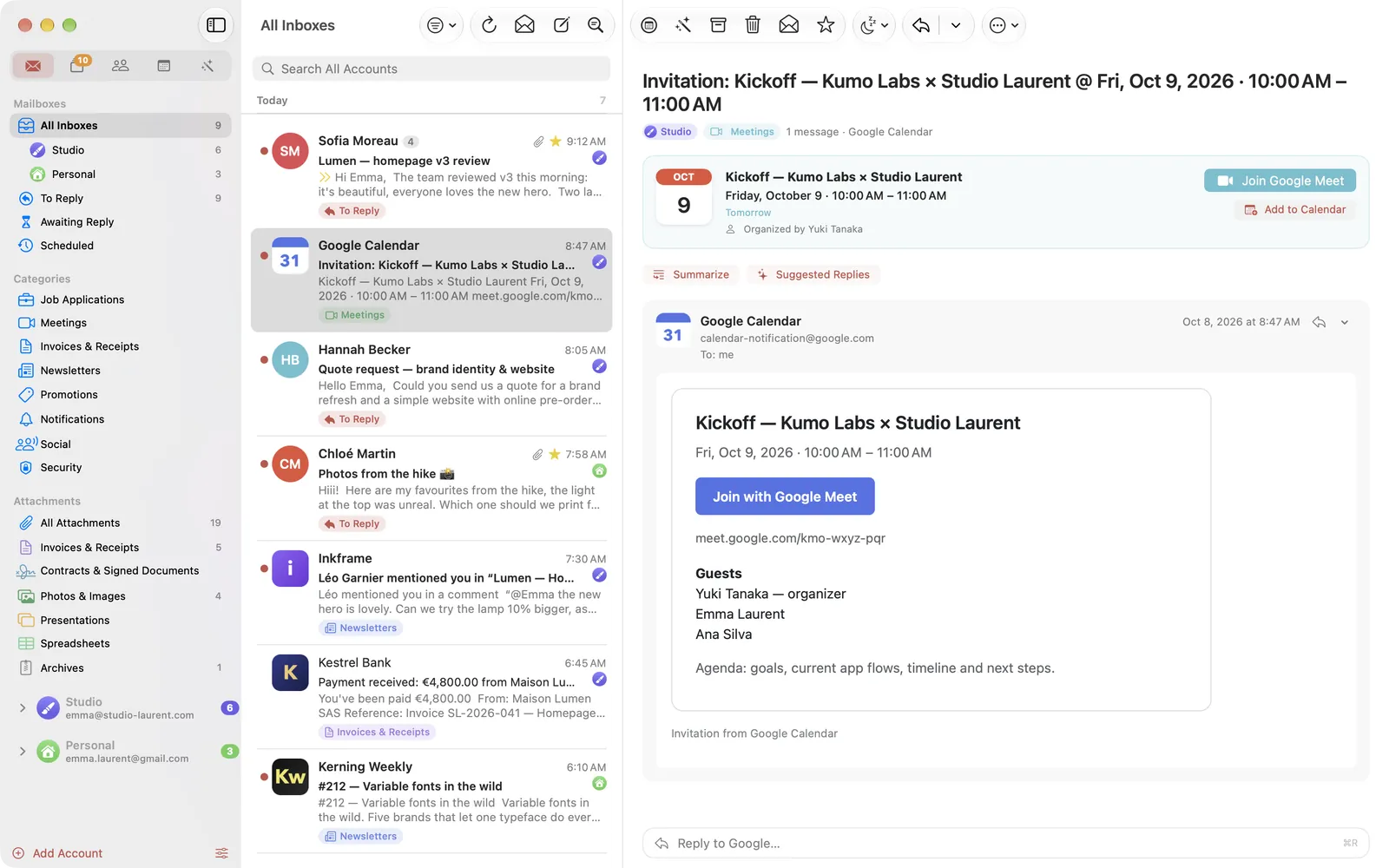
Task: Expand message details chevron beside date
Action: (x=1345, y=322)
